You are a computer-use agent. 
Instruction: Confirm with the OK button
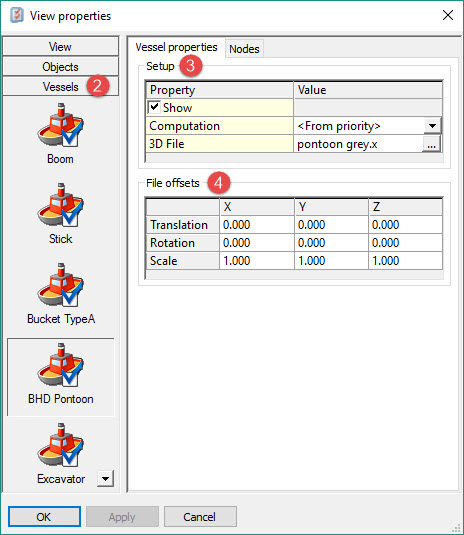click(44, 517)
